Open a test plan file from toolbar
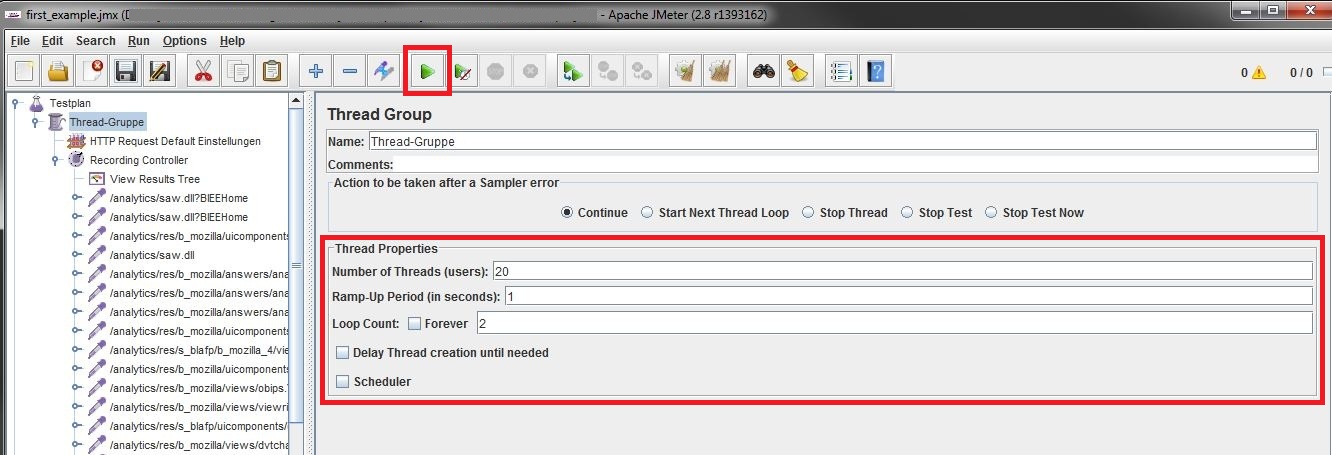The image size is (1332, 455). [58, 71]
